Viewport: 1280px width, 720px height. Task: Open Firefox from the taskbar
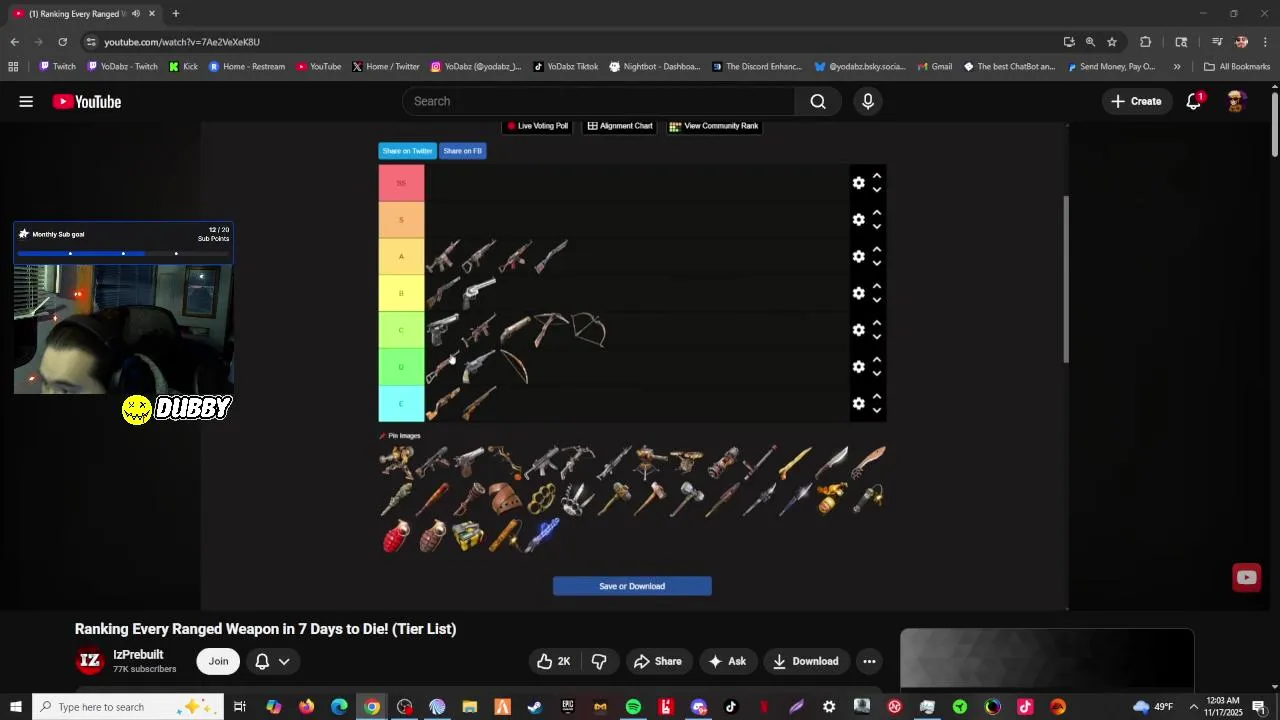[x=306, y=707]
